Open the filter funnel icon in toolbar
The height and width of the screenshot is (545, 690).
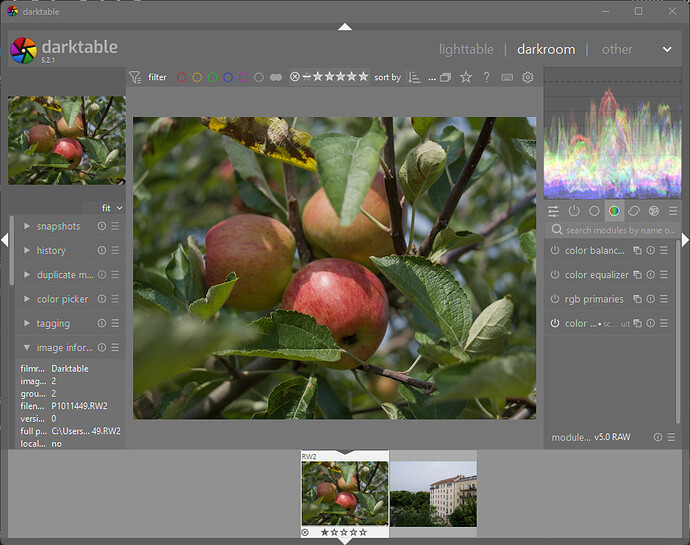click(x=135, y=77)
